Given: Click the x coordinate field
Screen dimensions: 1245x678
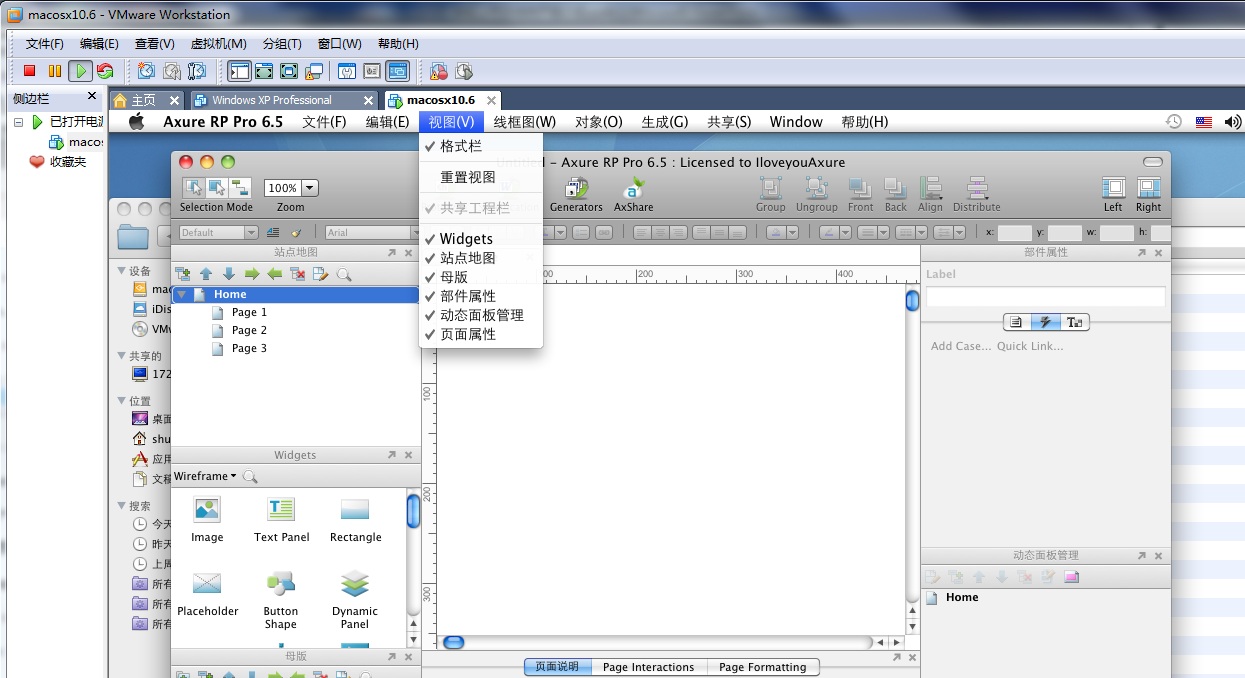Looking at the screenshot, I should pos(1014,232).
